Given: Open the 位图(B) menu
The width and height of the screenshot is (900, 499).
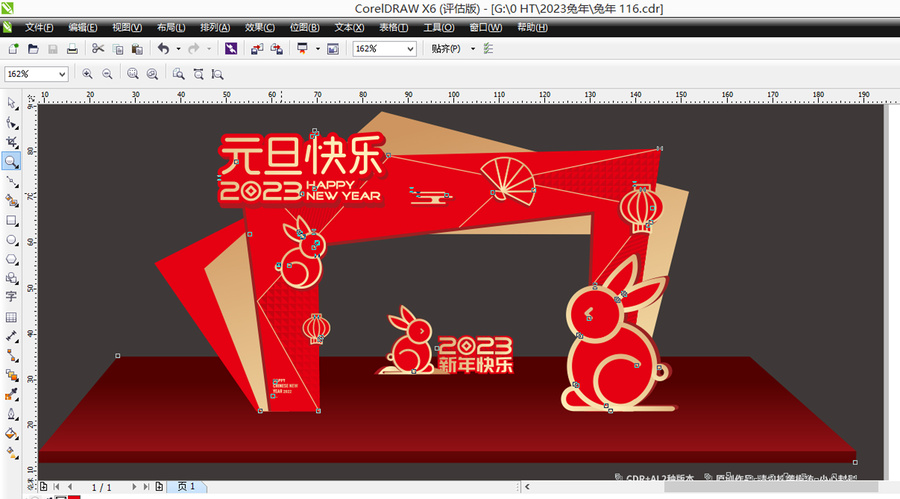Looking at the screenshot, I should pyautogui.click(x=304, y=28).
